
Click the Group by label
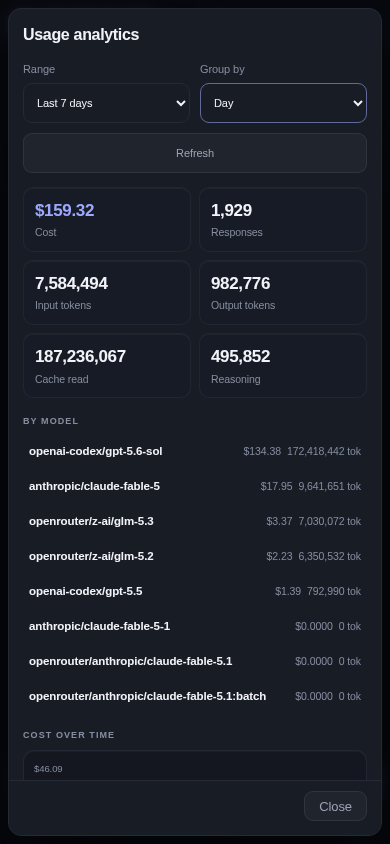tap(222, 69)
